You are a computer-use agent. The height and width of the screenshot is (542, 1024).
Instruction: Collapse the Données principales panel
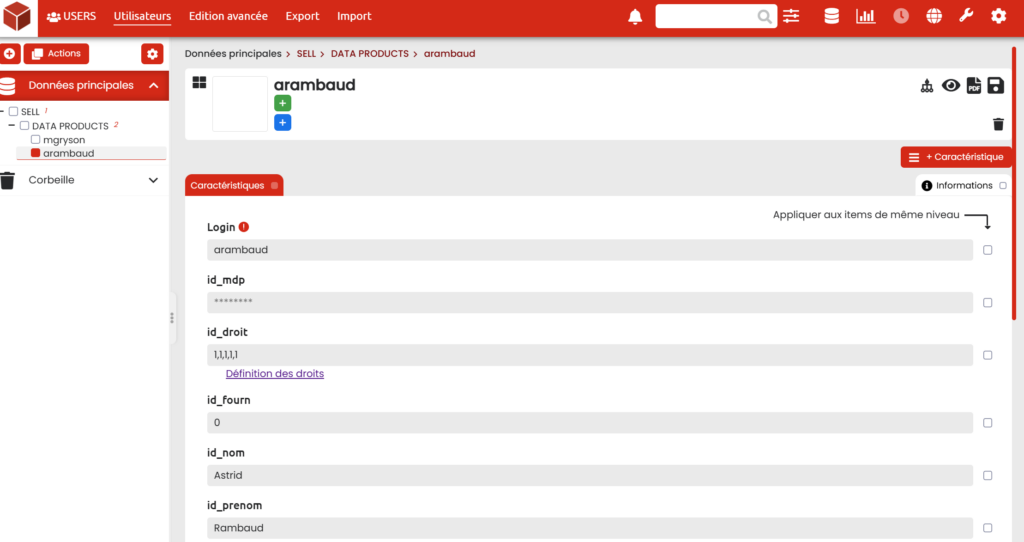tap(153, 86)
